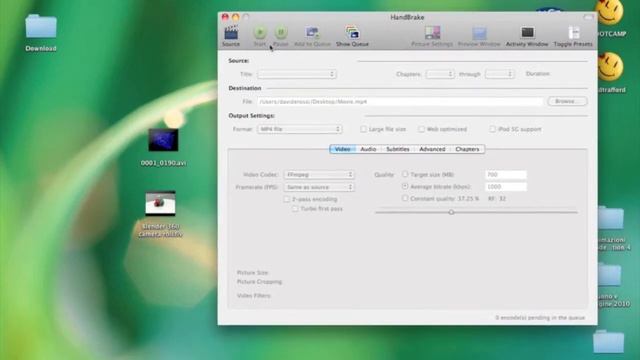Select the desktop folder labeled '...gine 2010'
The image size is (640, 360).
[x=609, y=274]
